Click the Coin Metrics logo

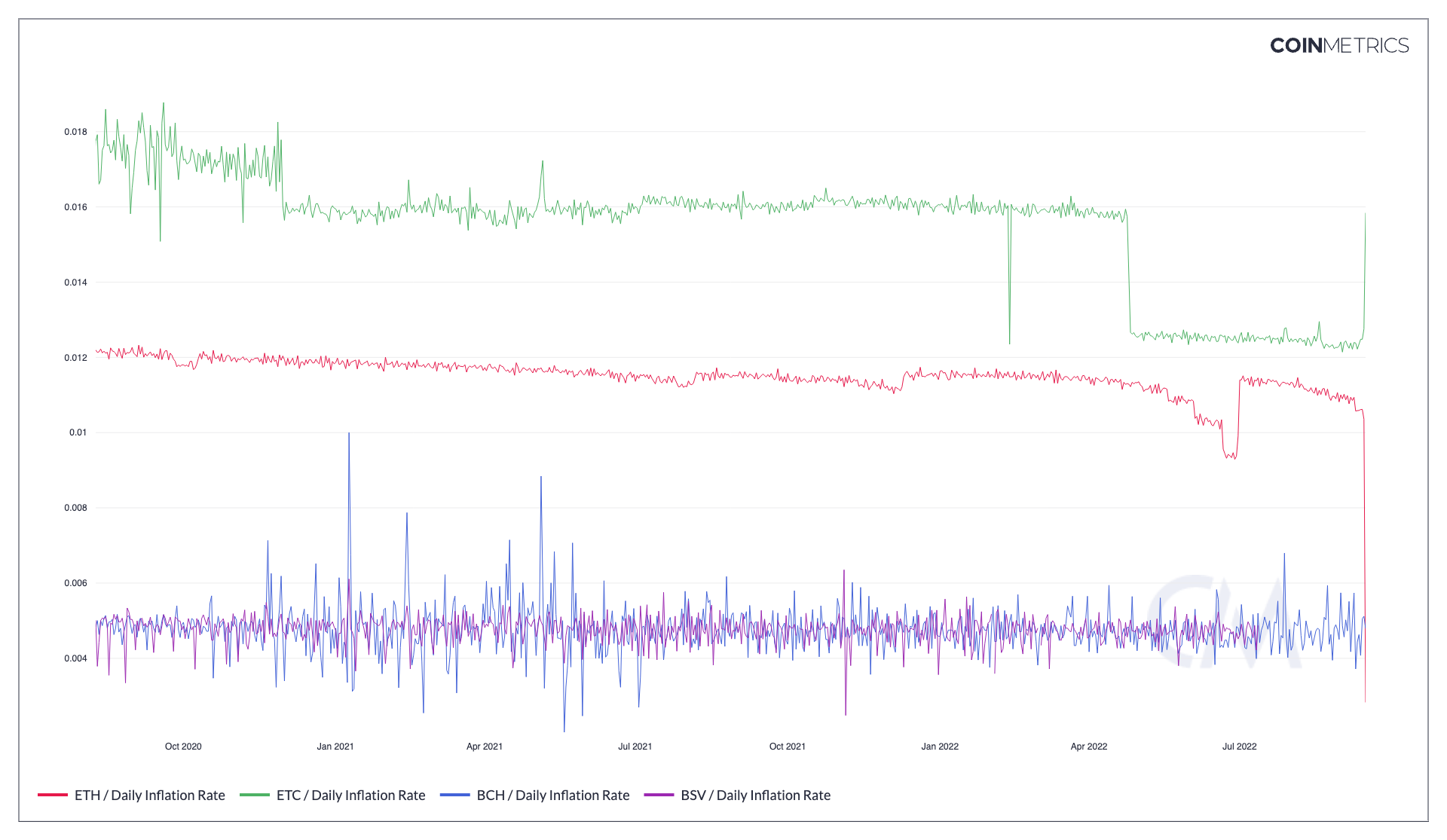point(1338,46)
